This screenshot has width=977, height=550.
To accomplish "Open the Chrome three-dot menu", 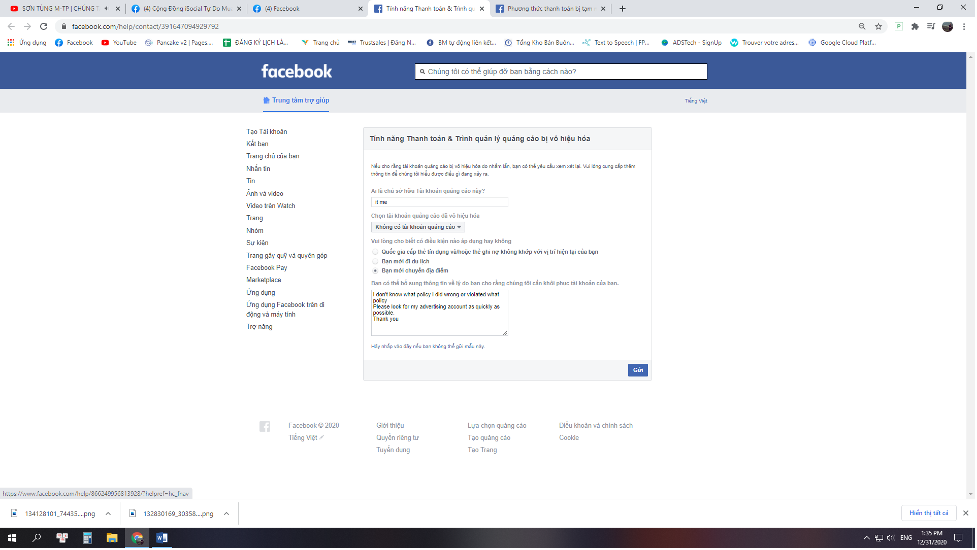I will point(965,26).
